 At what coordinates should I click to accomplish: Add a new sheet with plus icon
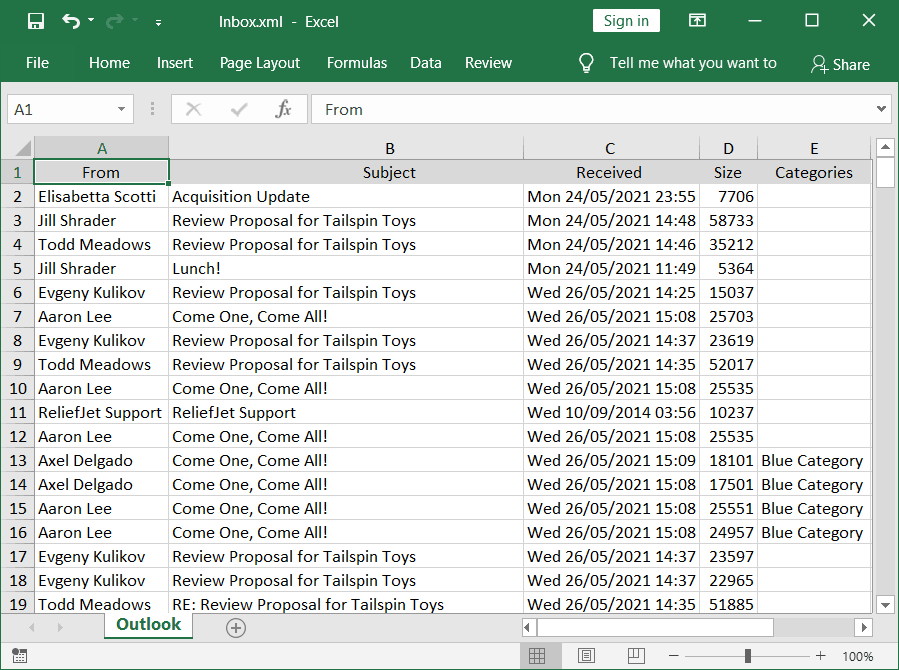click(236, 628)
